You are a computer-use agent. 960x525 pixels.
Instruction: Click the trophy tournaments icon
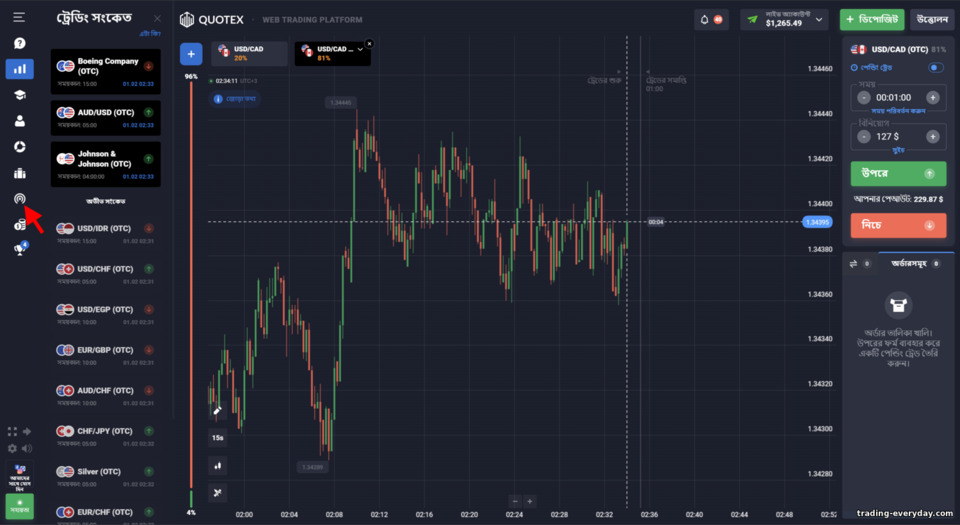click(20, 249)
